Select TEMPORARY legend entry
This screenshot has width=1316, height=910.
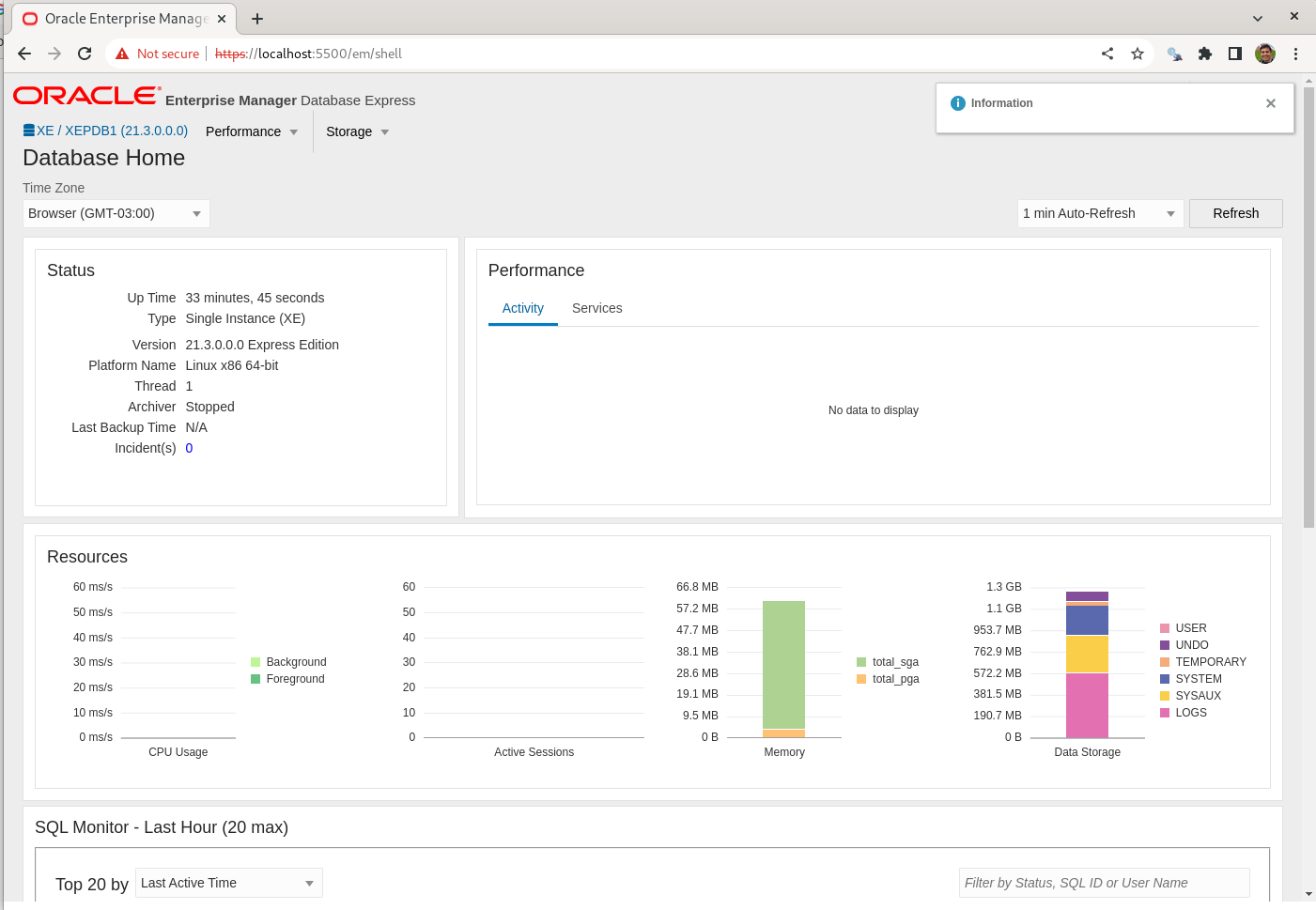click(x=1203, y=662)
